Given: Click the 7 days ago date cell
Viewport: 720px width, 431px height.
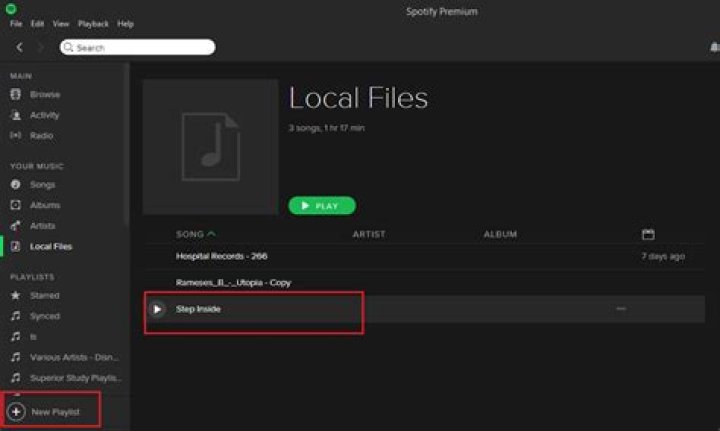Looking at the screenshot, I should coord(663,256).
